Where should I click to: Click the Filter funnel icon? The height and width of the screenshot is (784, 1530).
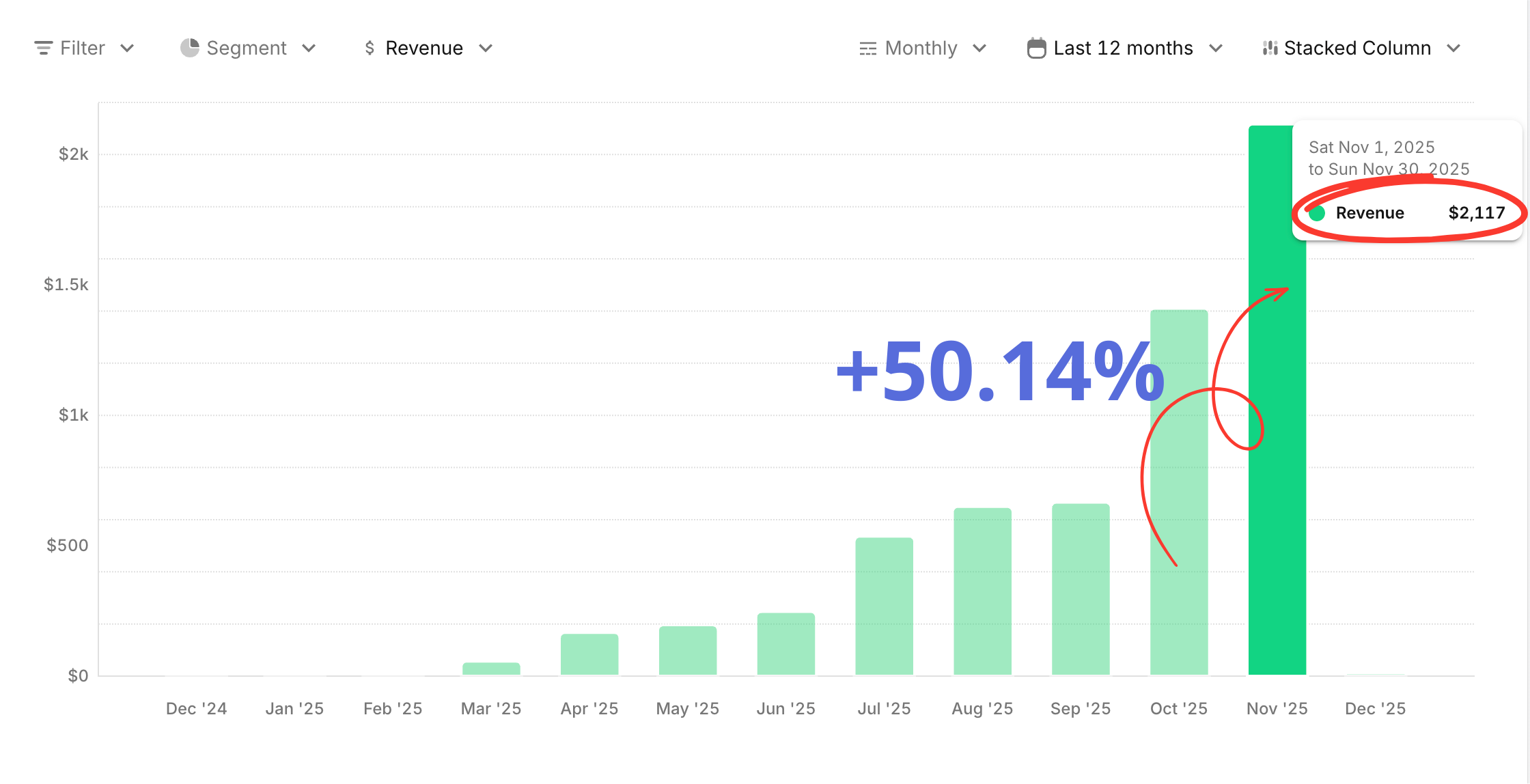[43, 48]
